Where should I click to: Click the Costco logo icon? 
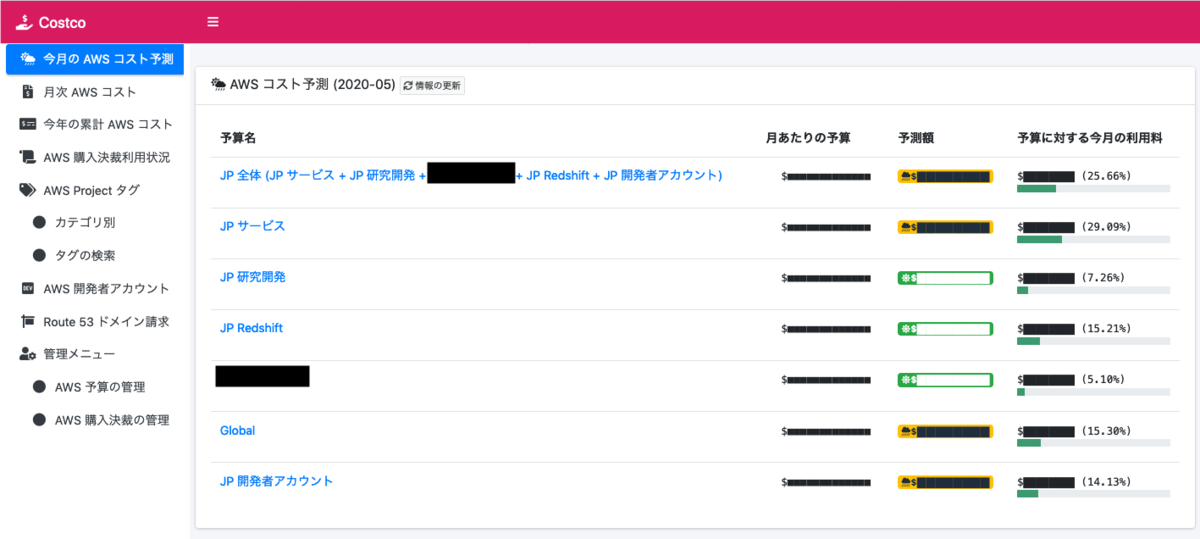click(x=22, y=21)
